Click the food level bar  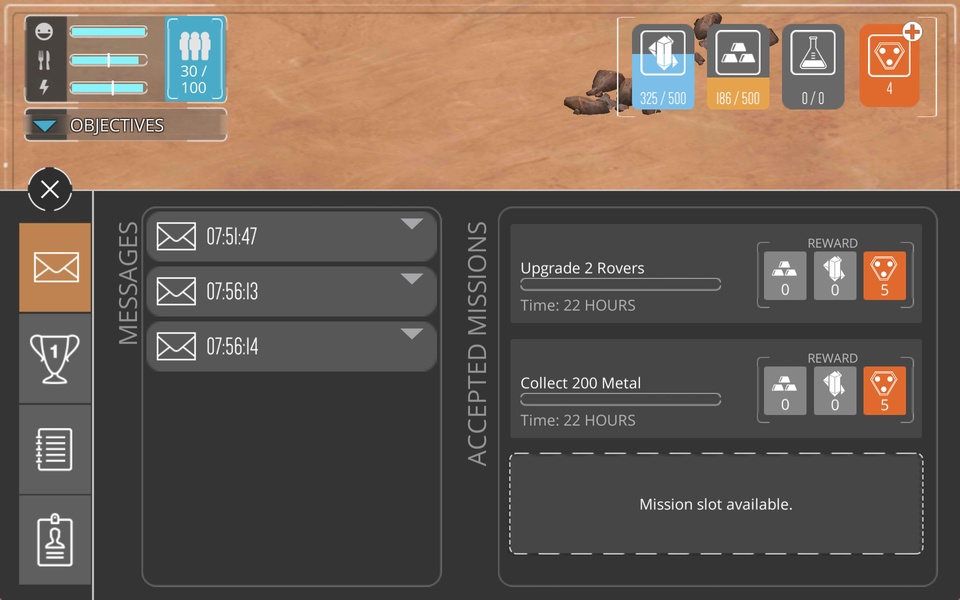coord(108,60)
